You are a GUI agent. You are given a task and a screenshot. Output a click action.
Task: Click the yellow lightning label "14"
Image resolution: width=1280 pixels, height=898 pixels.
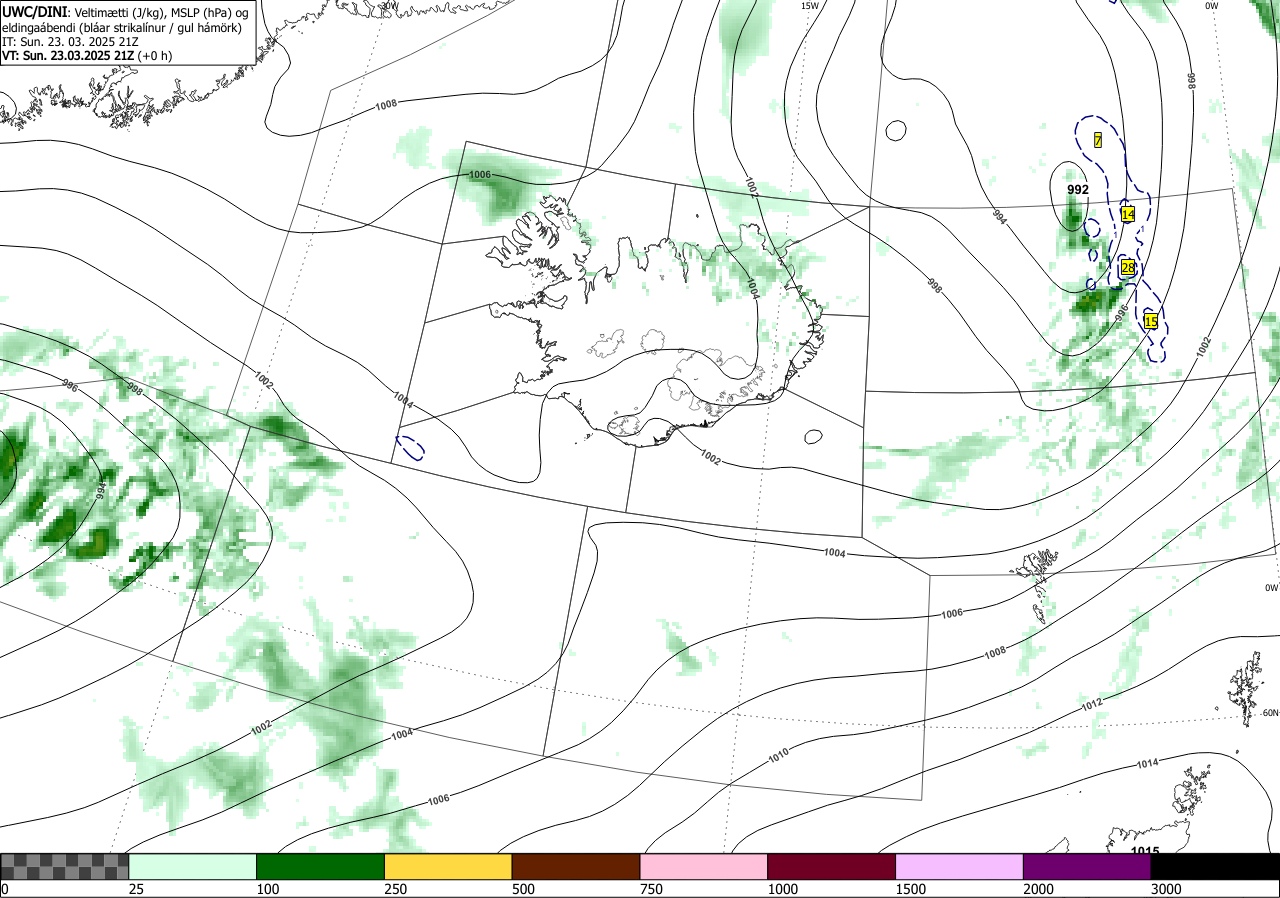1128,214
